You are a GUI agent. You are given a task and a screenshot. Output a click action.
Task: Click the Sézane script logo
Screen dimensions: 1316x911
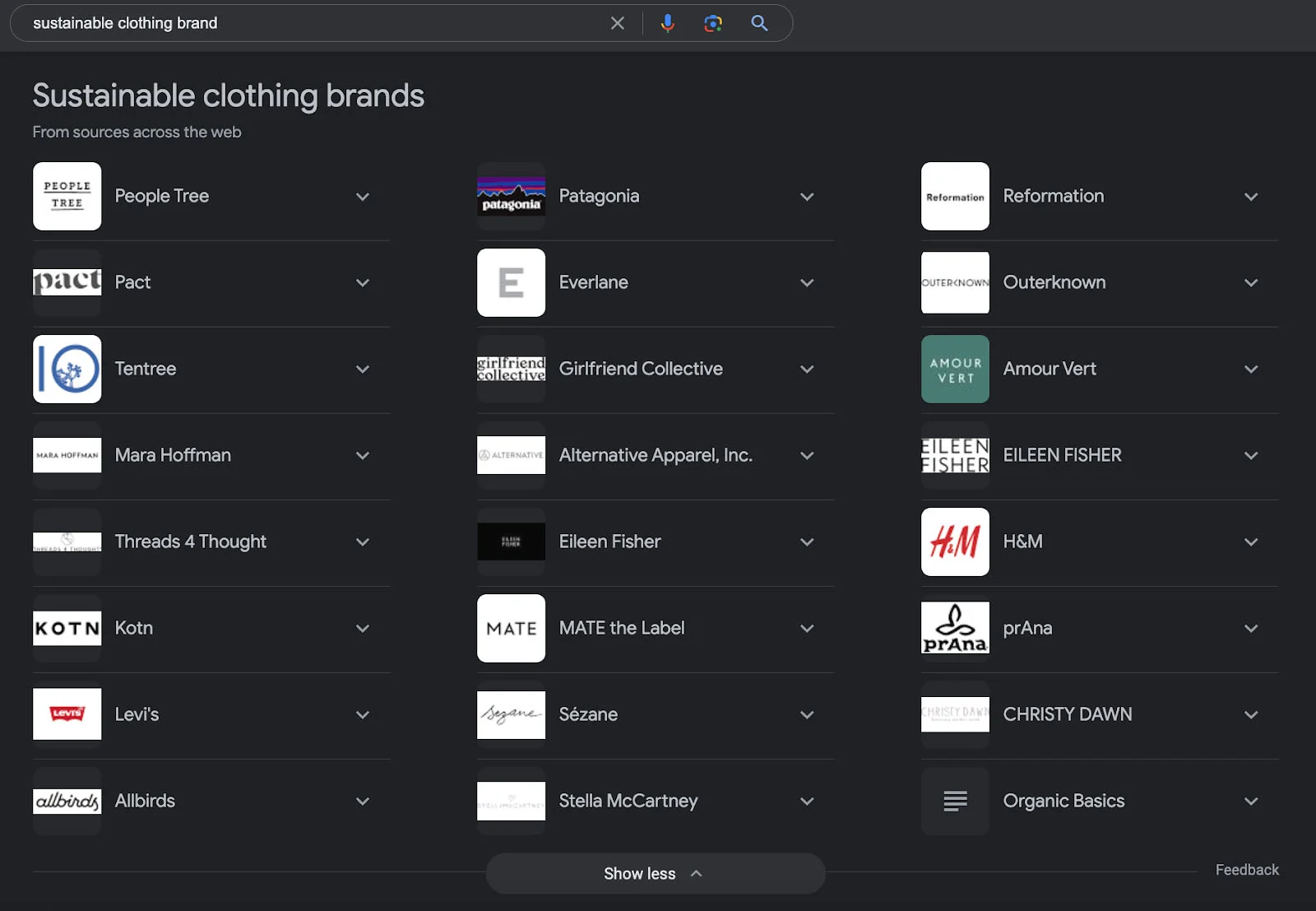[x=512, y=714]
